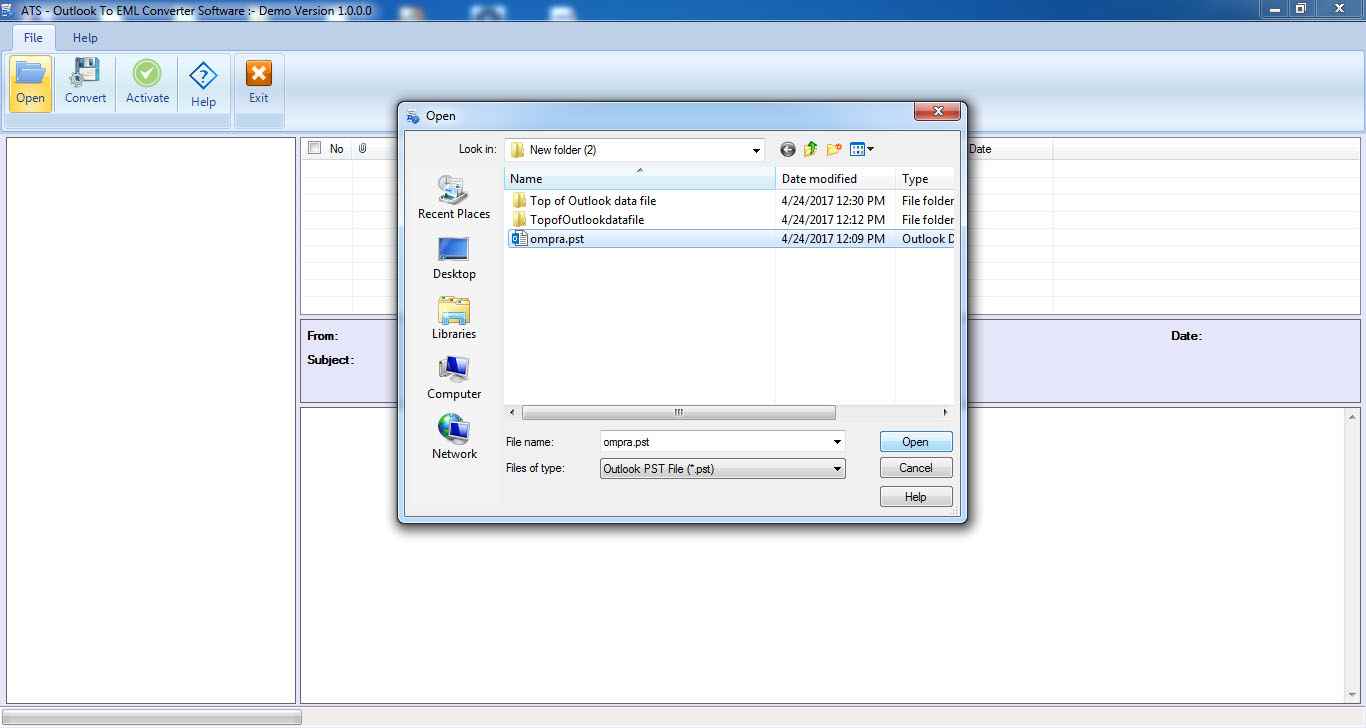Sort files by the Name column header
This screenshot has height=728, width=1366.
coord(640,179)
